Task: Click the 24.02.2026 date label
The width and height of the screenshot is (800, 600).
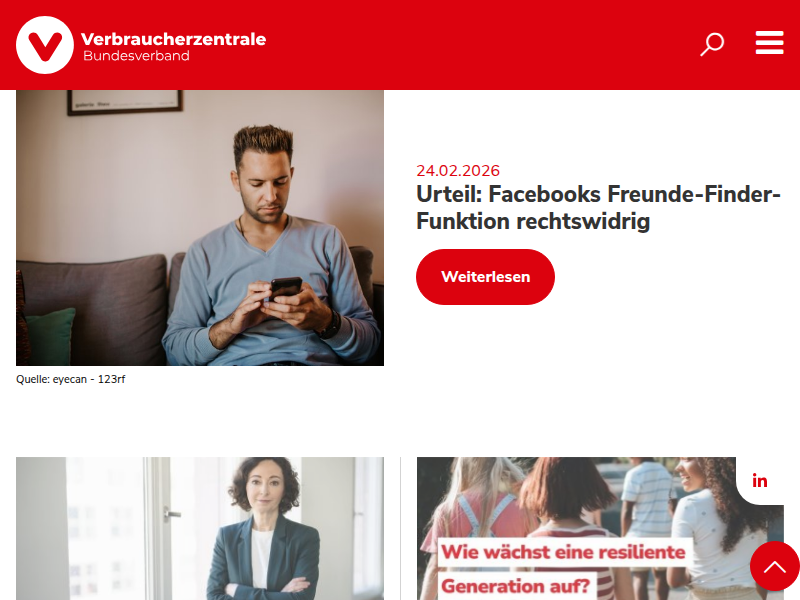Action: pos(458,171)
